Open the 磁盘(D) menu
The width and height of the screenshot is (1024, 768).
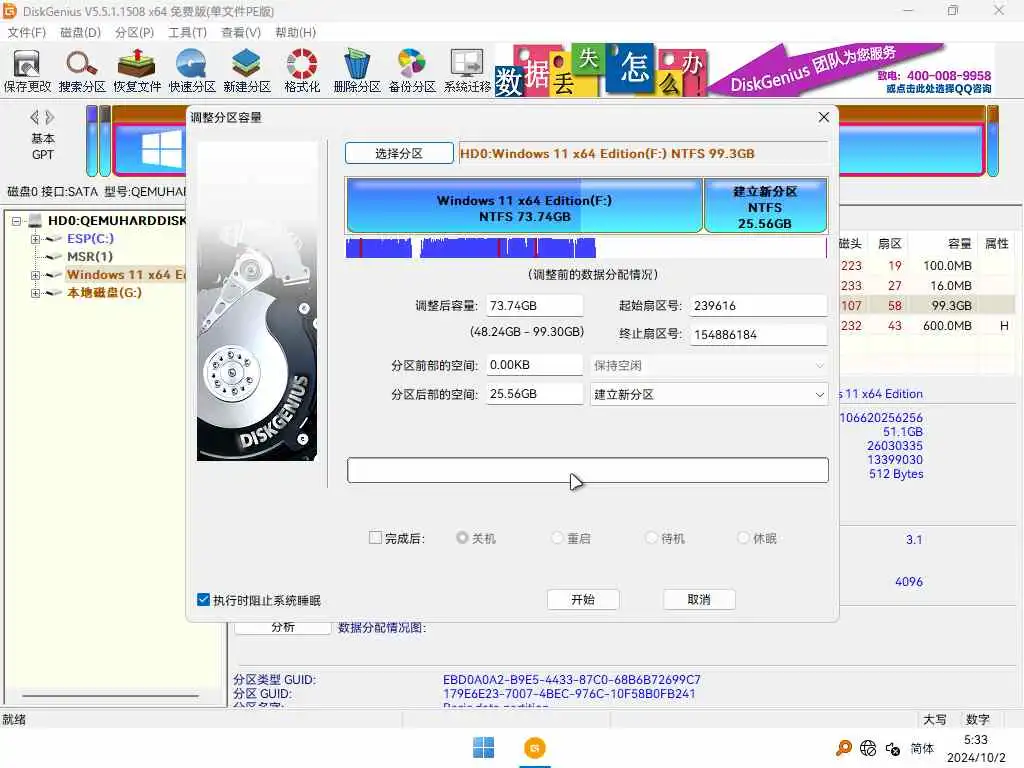pyautogui.click(x=80, y=32)
